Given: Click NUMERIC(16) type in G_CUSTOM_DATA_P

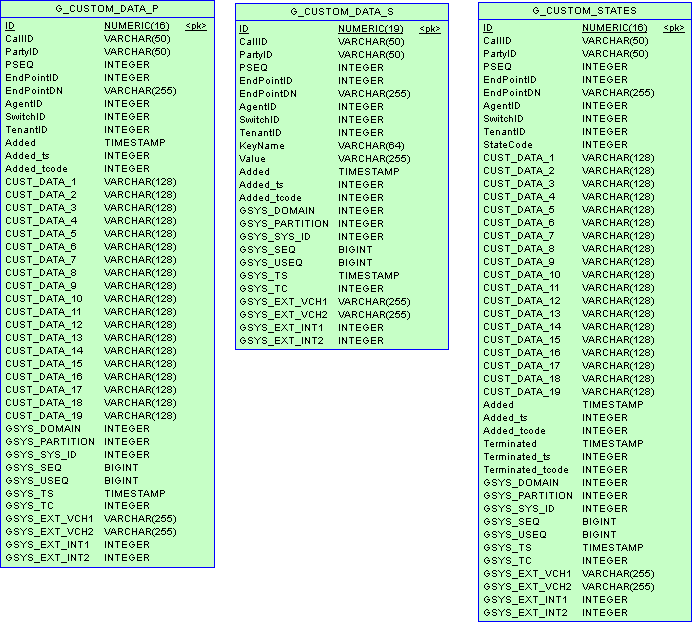Looking at the screenshot, I should click(137, 26).
